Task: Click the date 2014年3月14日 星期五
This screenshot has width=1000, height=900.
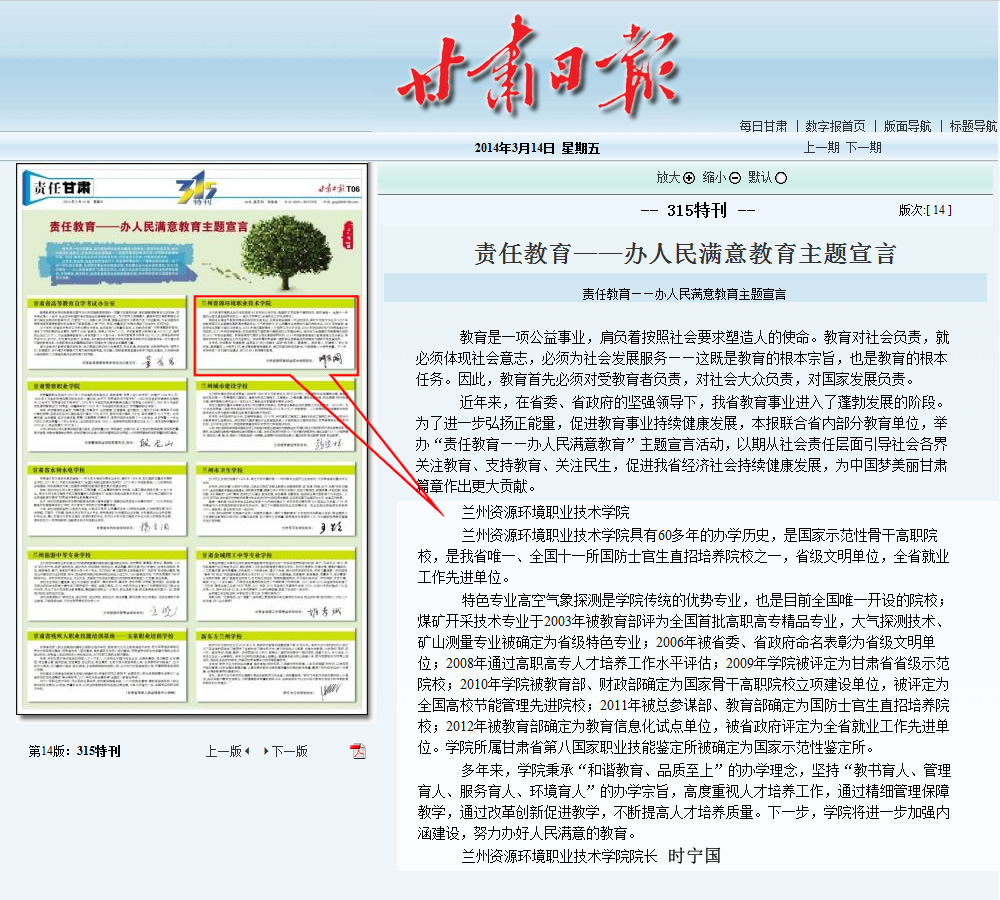Action: pyautogui.click(x=537, y=149)
